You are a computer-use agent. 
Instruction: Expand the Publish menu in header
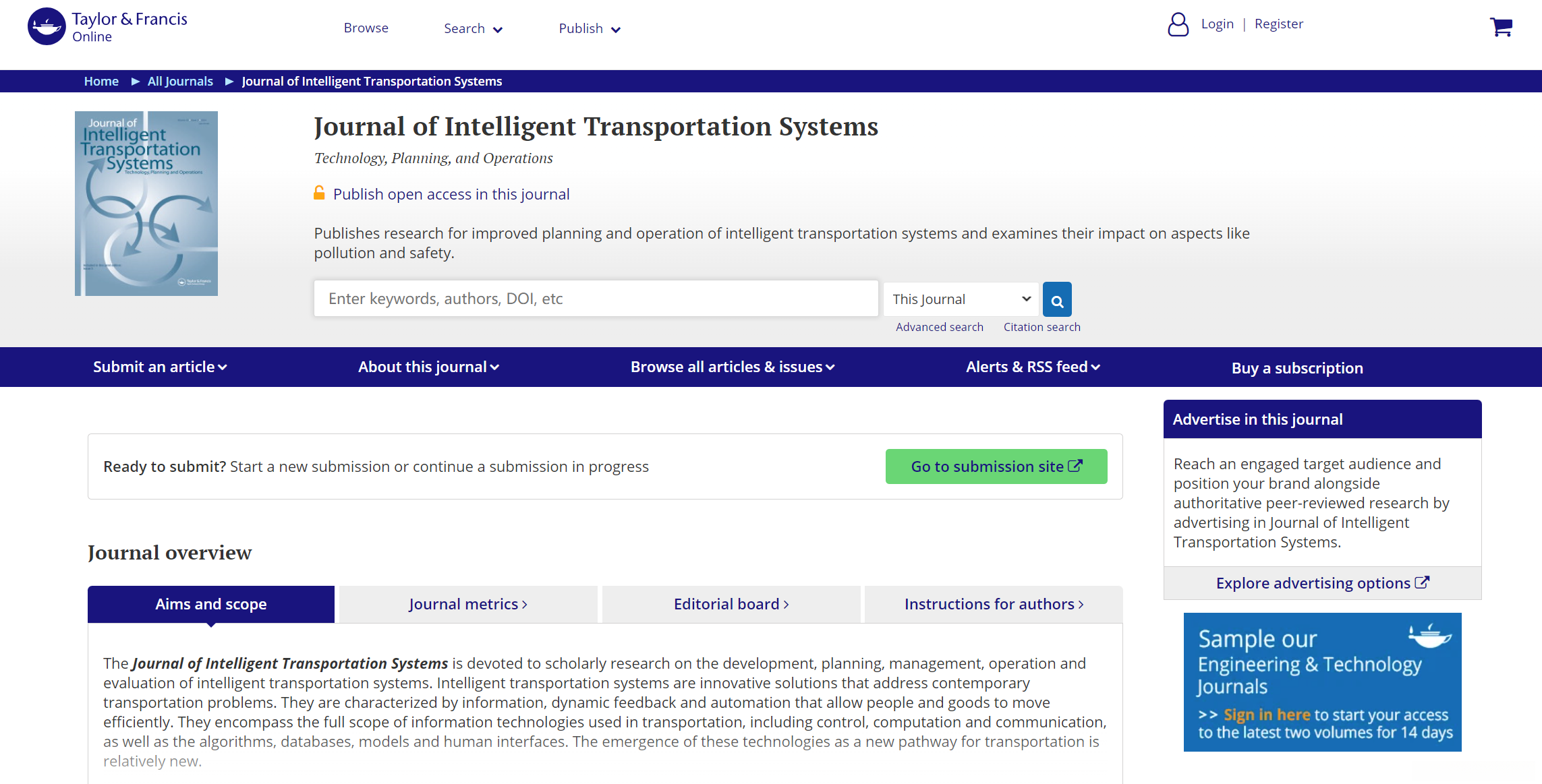point(589,28)
